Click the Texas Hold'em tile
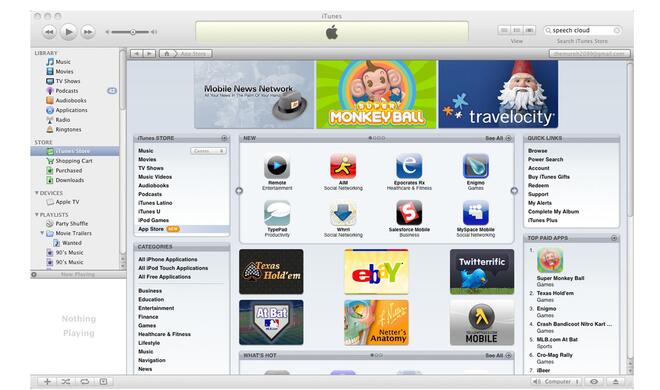The width and height of the screenshot is (660, 390). point(271,271)
